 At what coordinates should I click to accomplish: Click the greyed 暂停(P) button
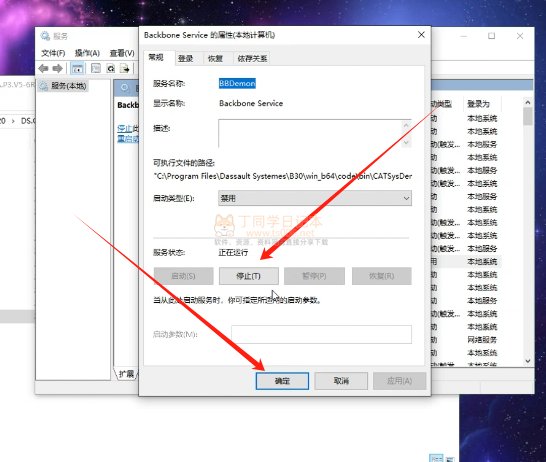pos(314,276)
